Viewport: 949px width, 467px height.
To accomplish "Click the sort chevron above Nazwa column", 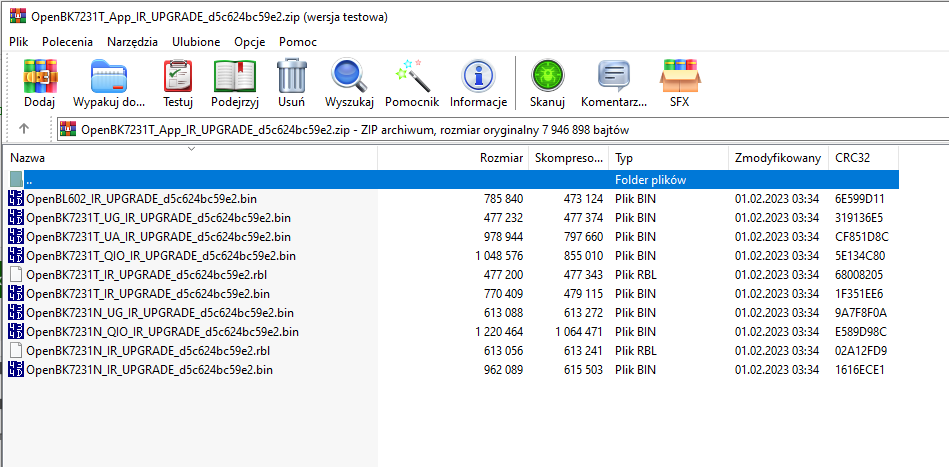I will click(x=192, y=148).
